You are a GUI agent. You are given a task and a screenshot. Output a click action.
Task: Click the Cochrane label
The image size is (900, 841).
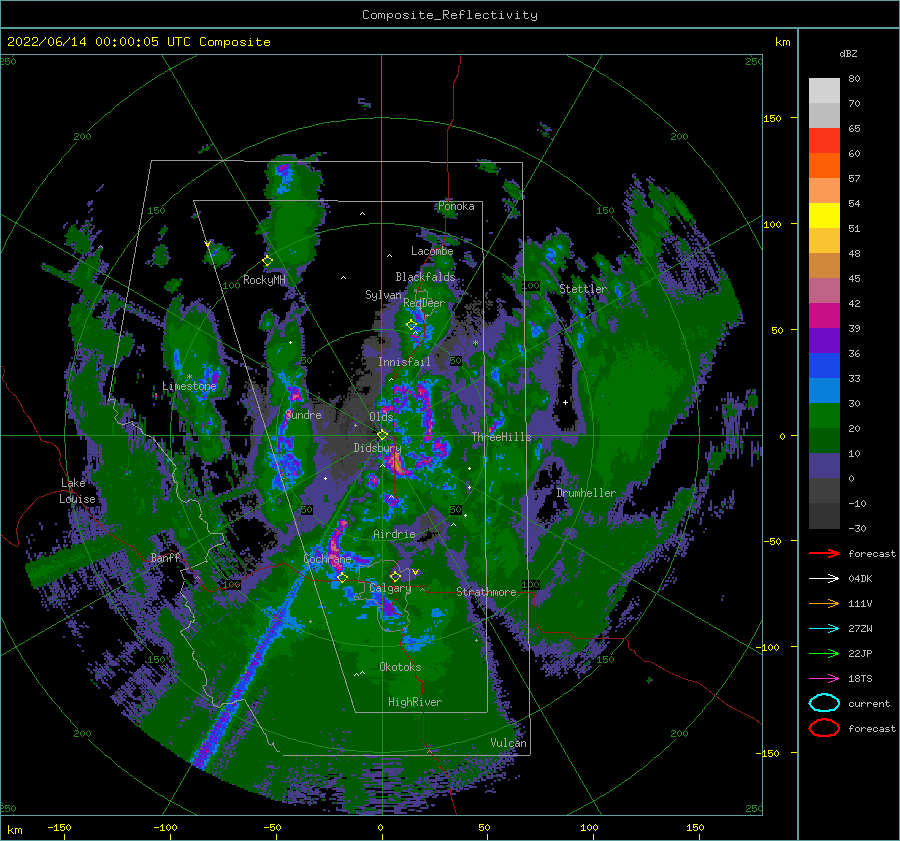[x=327, y=559]
